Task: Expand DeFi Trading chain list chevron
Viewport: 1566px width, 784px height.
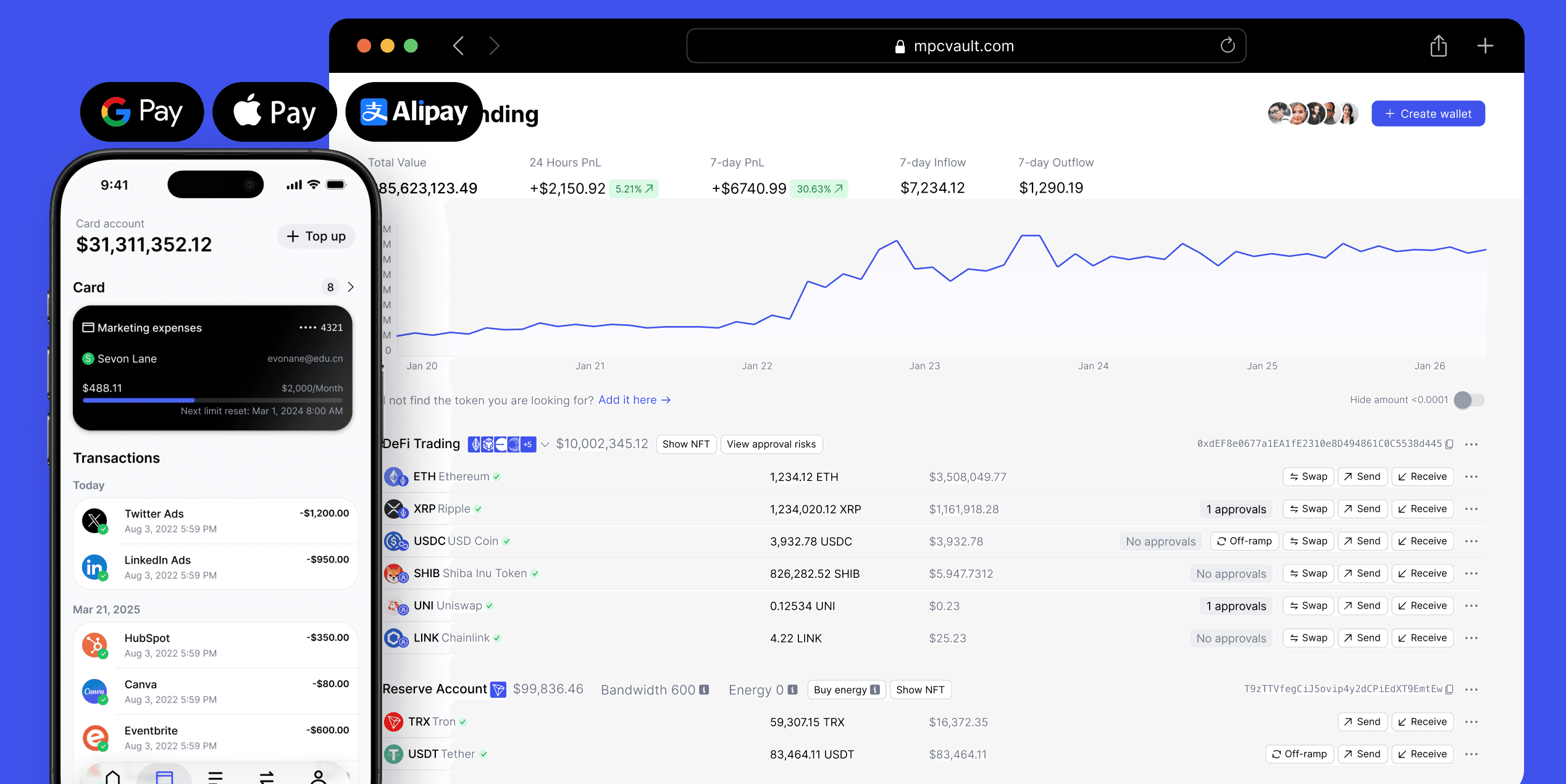Action: [545, 444]
